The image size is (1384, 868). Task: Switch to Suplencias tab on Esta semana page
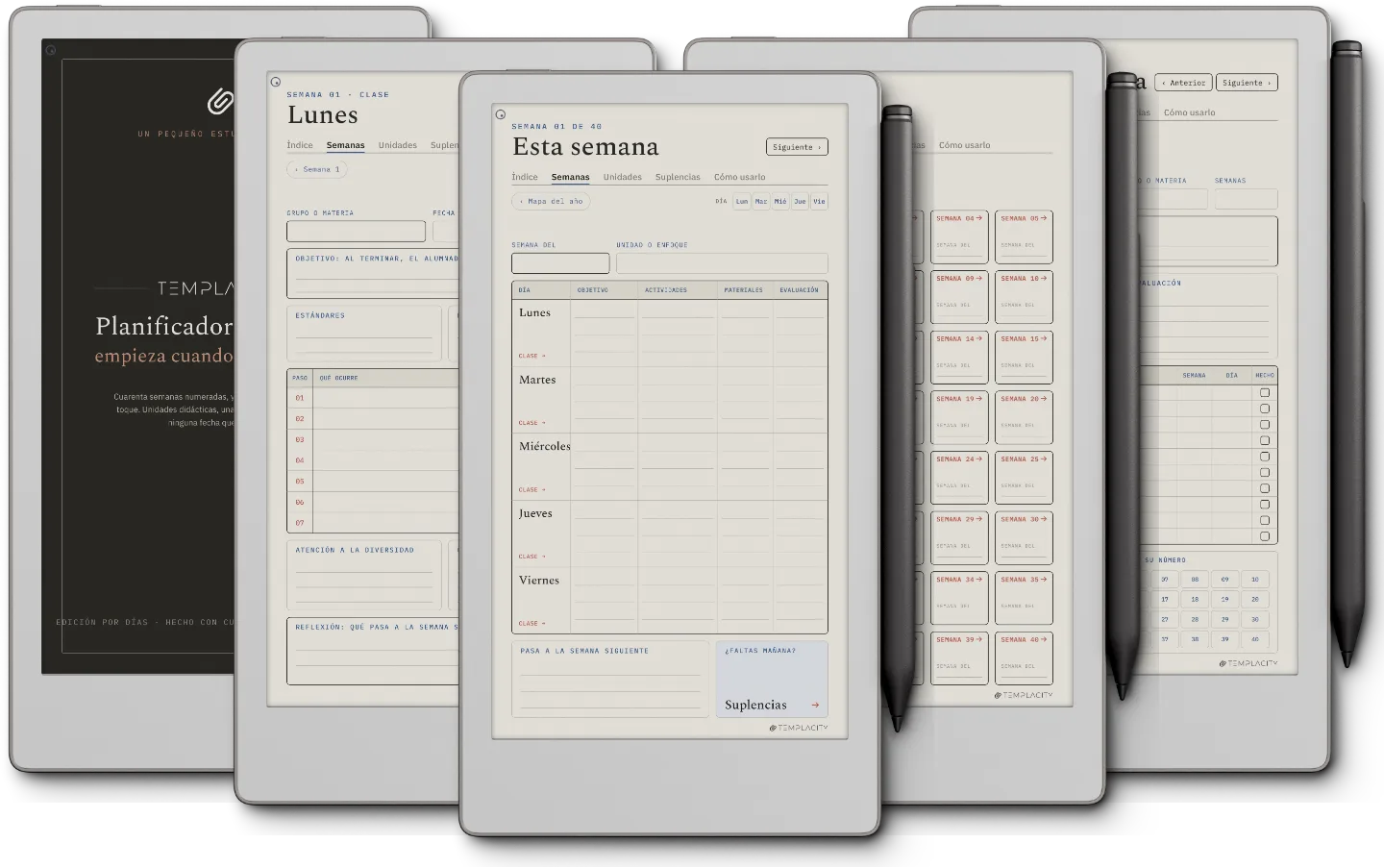coord(678,177)
